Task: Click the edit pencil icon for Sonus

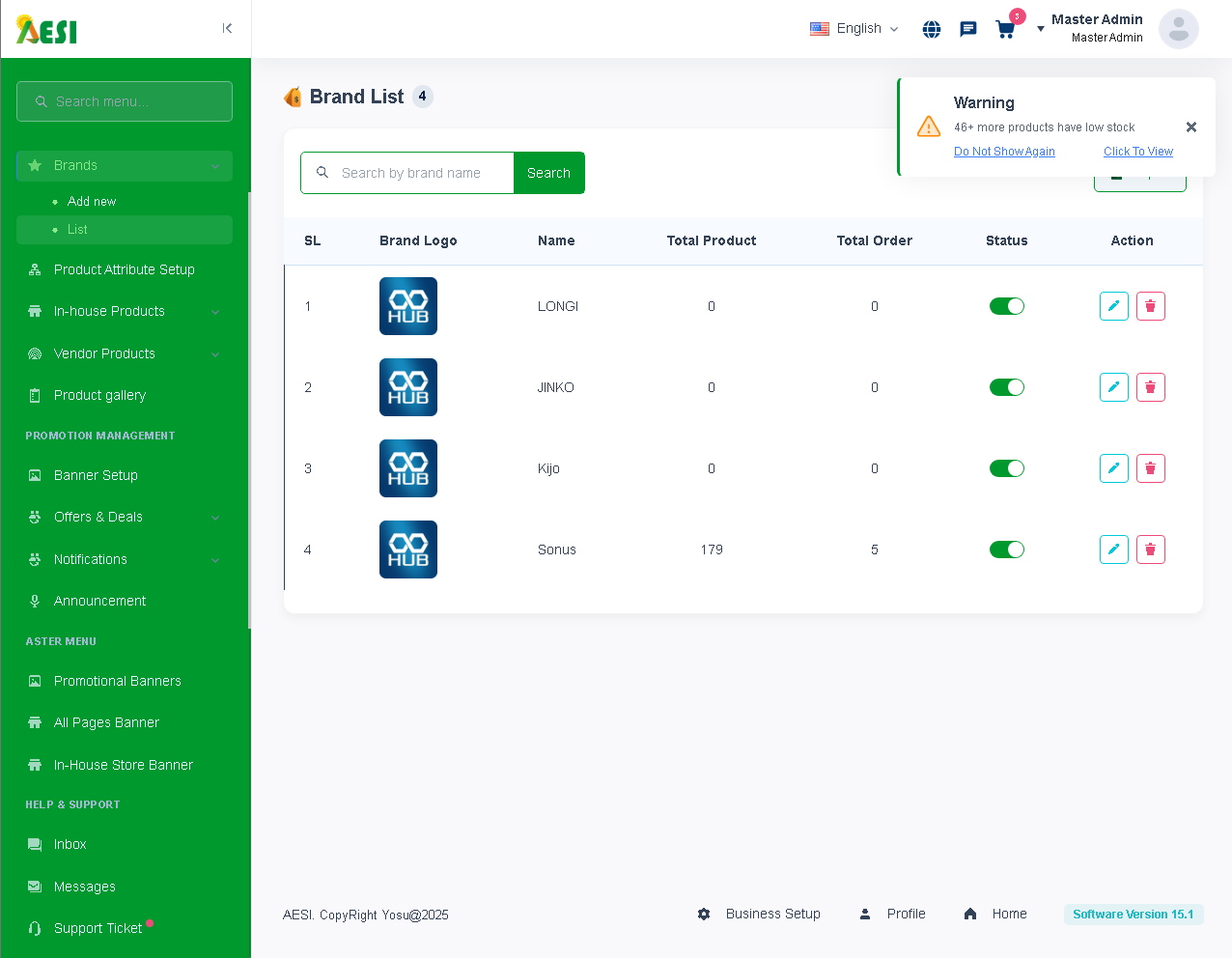Action: (x=1113, y=549)
